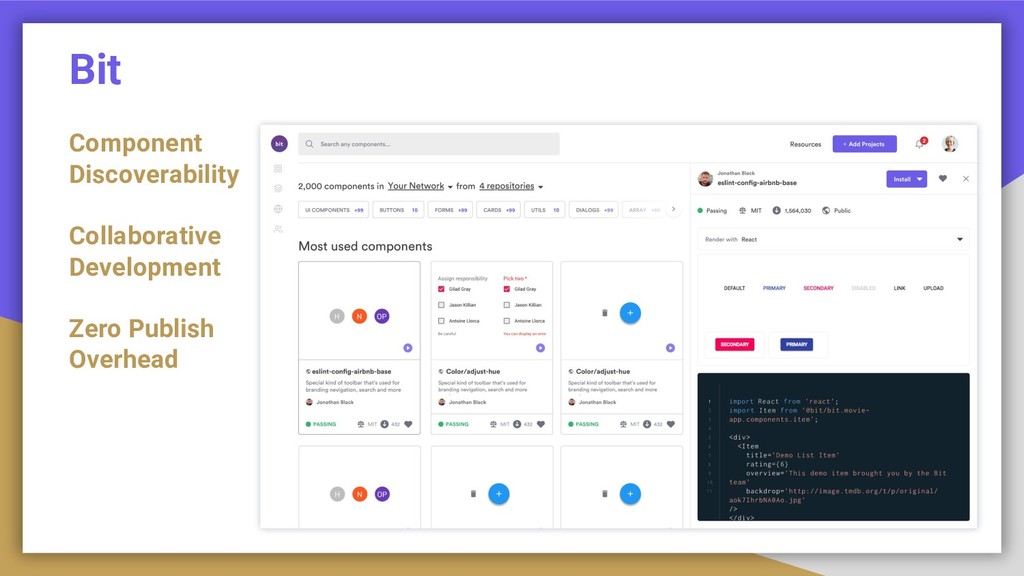
Task: Click the magnifier icon in search bar
Action: 310,144
